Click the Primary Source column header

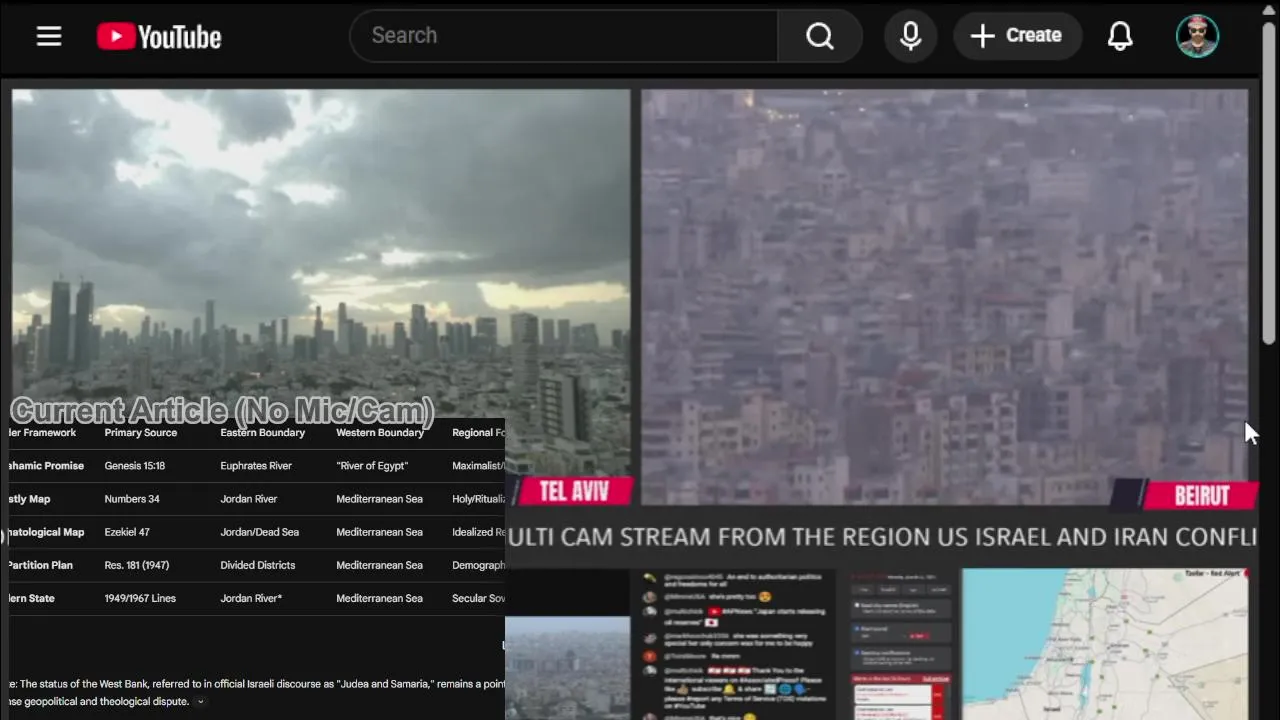[x=140, y=433]
